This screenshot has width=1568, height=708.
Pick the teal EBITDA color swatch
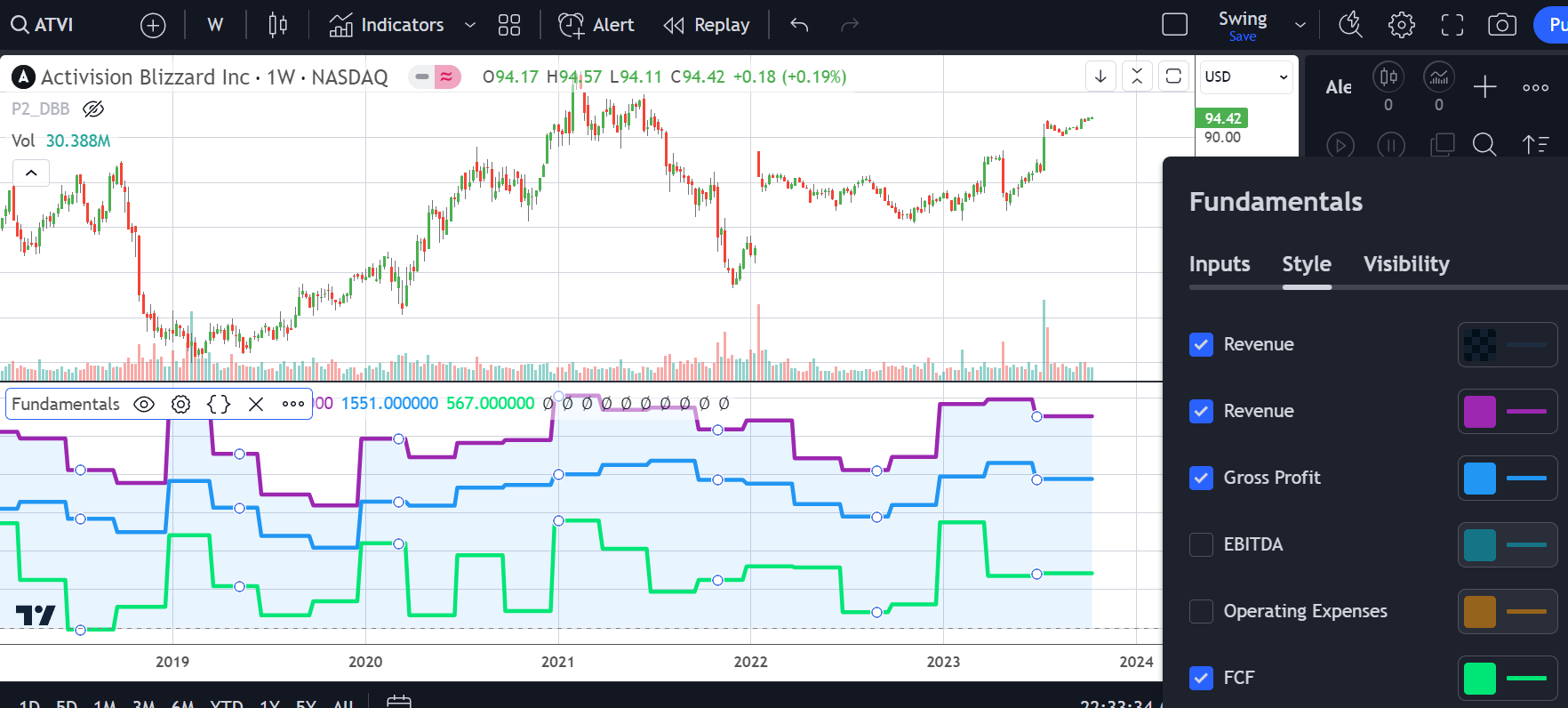coord(1480,545)
